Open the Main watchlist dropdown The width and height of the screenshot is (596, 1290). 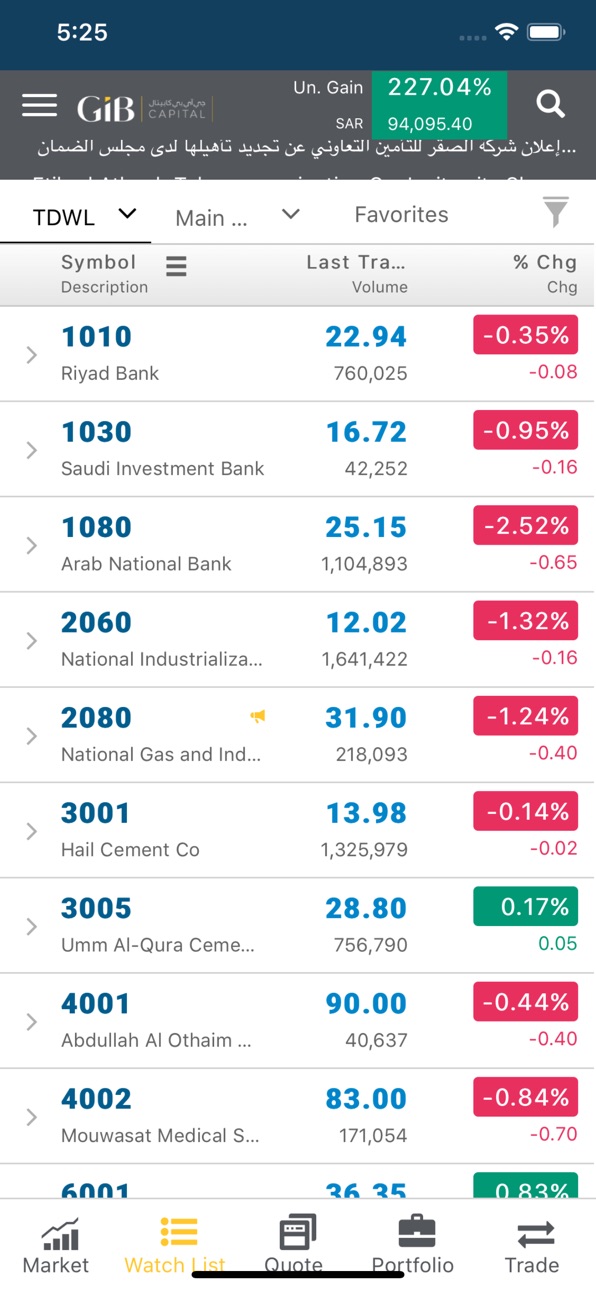pos(237,216)
